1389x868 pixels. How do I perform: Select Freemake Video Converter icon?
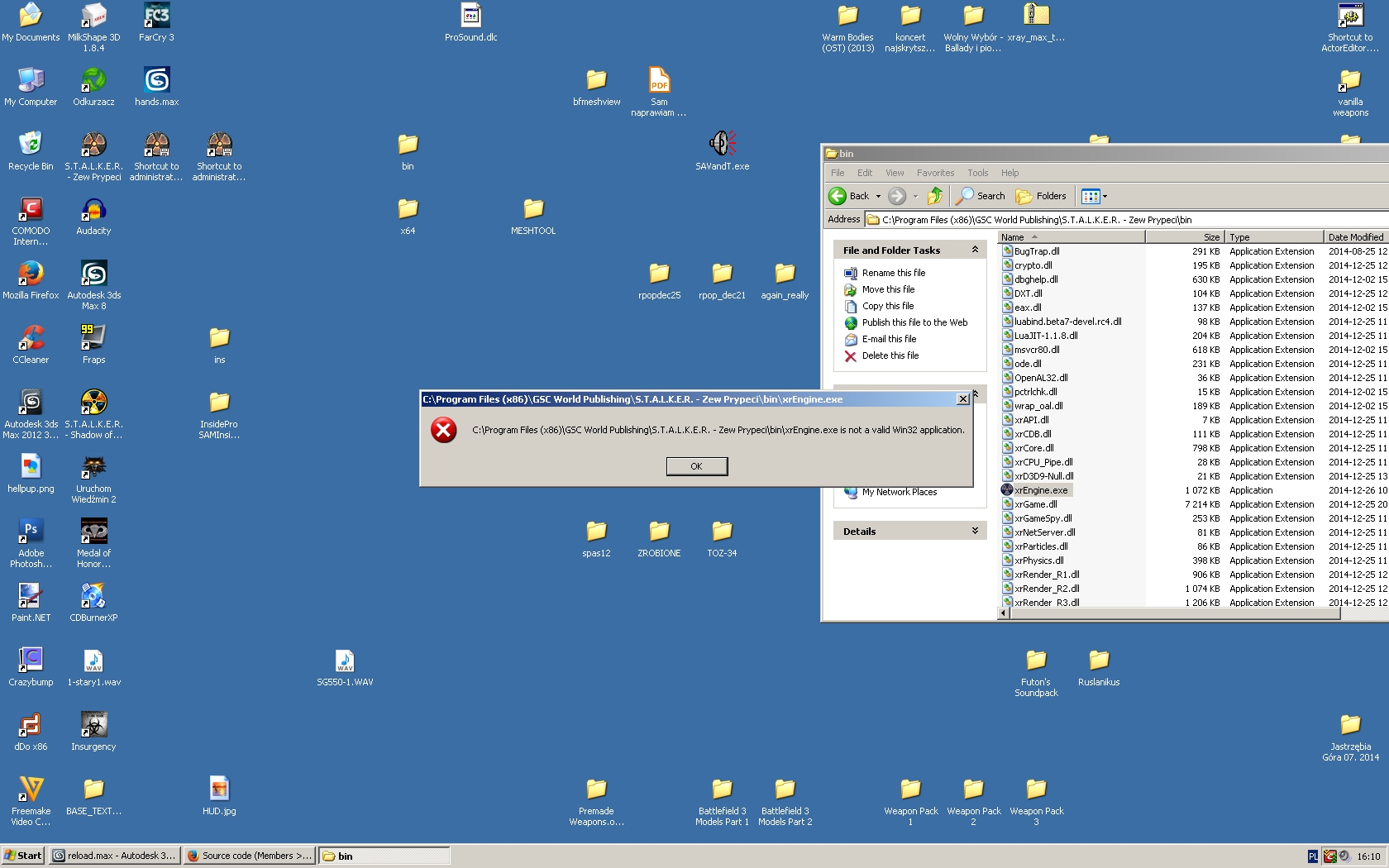[x=31, y=801]
